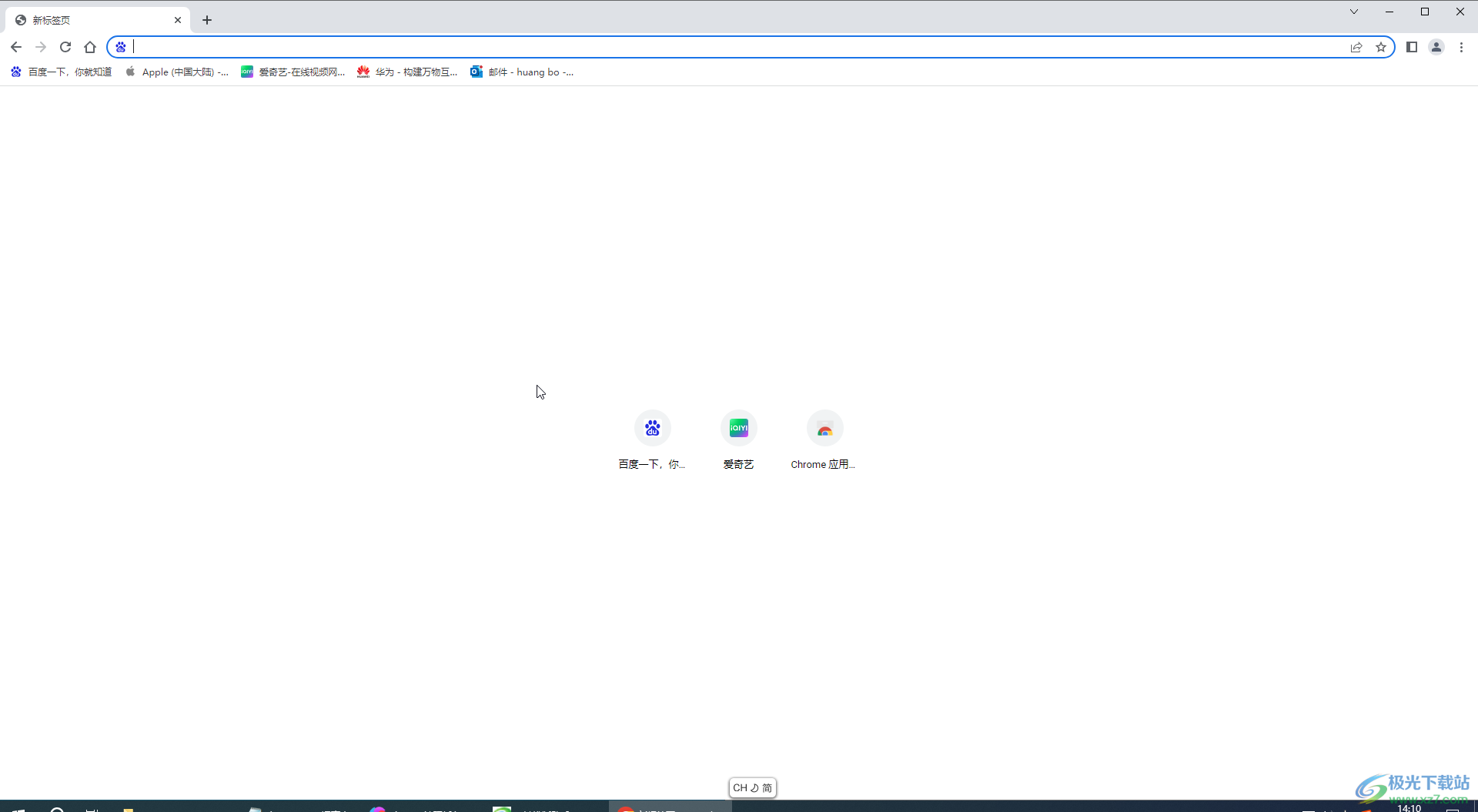
Task: Open the Chrome 应用 shortcut tile
Action: click(x=824, y=440)
